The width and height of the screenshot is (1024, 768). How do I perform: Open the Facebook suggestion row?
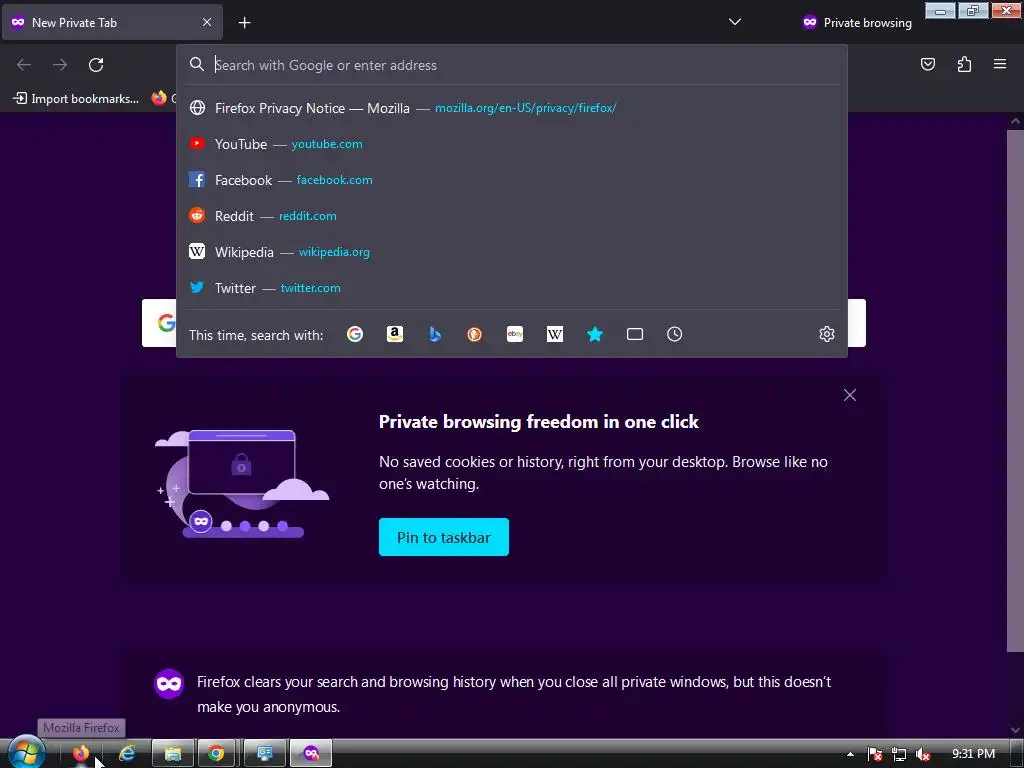(x=512, y=180)
